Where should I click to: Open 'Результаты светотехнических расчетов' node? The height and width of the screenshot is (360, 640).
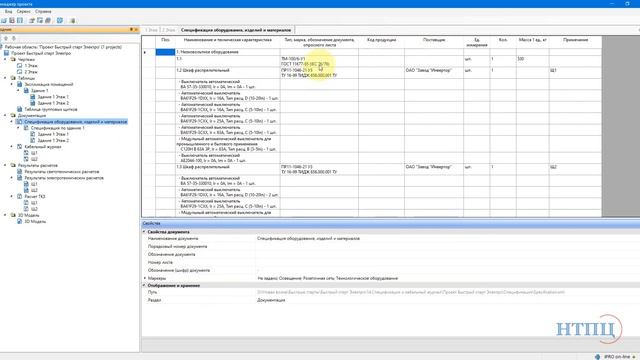(62, 171)
